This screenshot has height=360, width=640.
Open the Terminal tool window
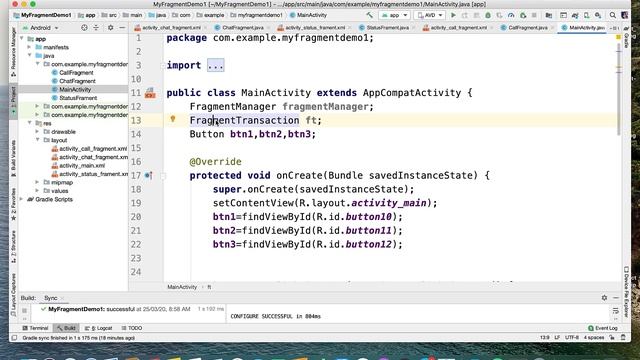click(x=36, y=328)
